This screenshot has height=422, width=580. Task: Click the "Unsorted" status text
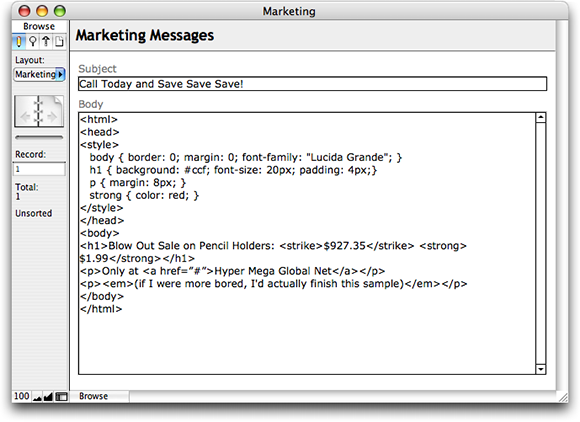pos(34,213)
